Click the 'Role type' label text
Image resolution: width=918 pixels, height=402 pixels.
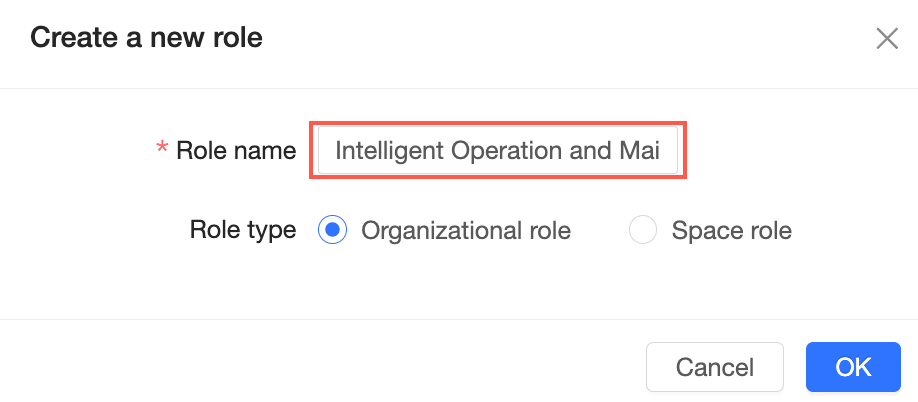coord(243,231)
